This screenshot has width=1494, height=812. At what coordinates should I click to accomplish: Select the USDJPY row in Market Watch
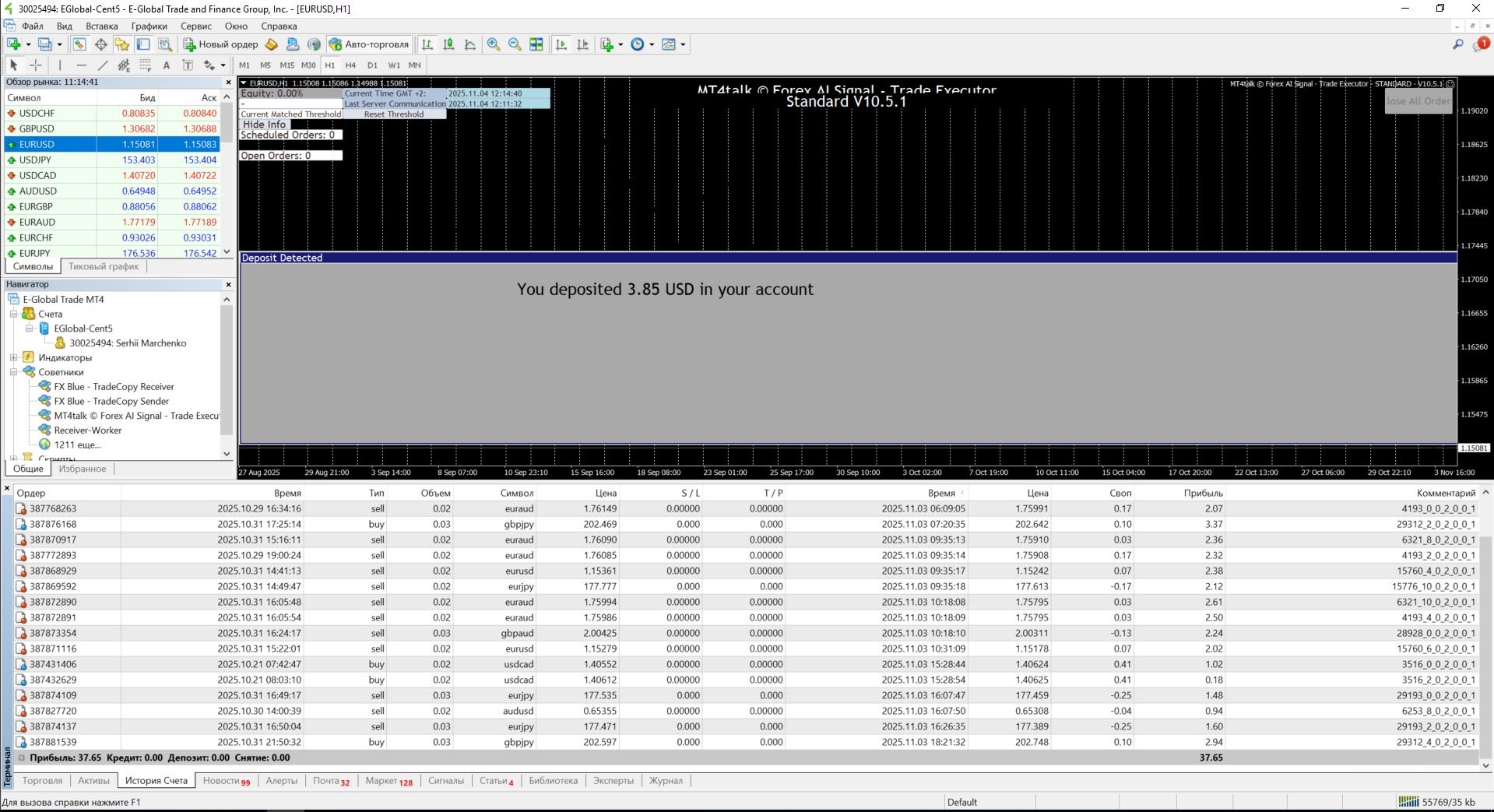click(35, 160)
